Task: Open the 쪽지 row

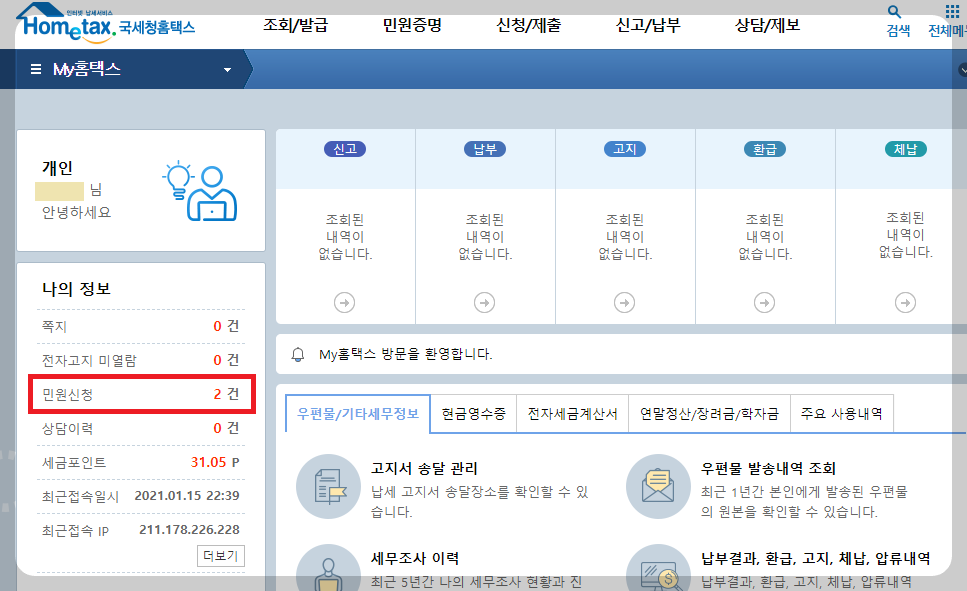Action: click(141, 326)
